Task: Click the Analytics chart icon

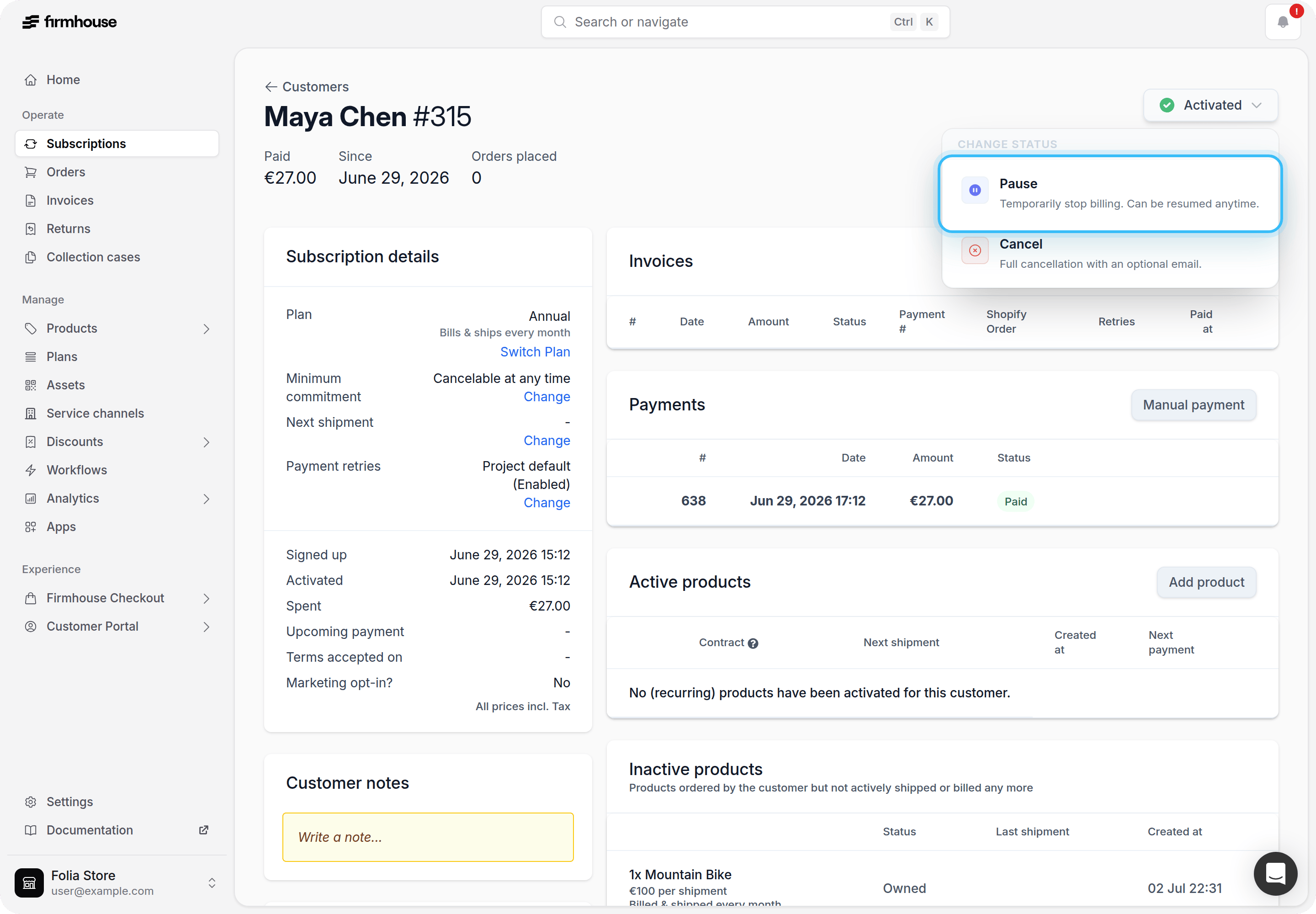Action: click(31, 498)
